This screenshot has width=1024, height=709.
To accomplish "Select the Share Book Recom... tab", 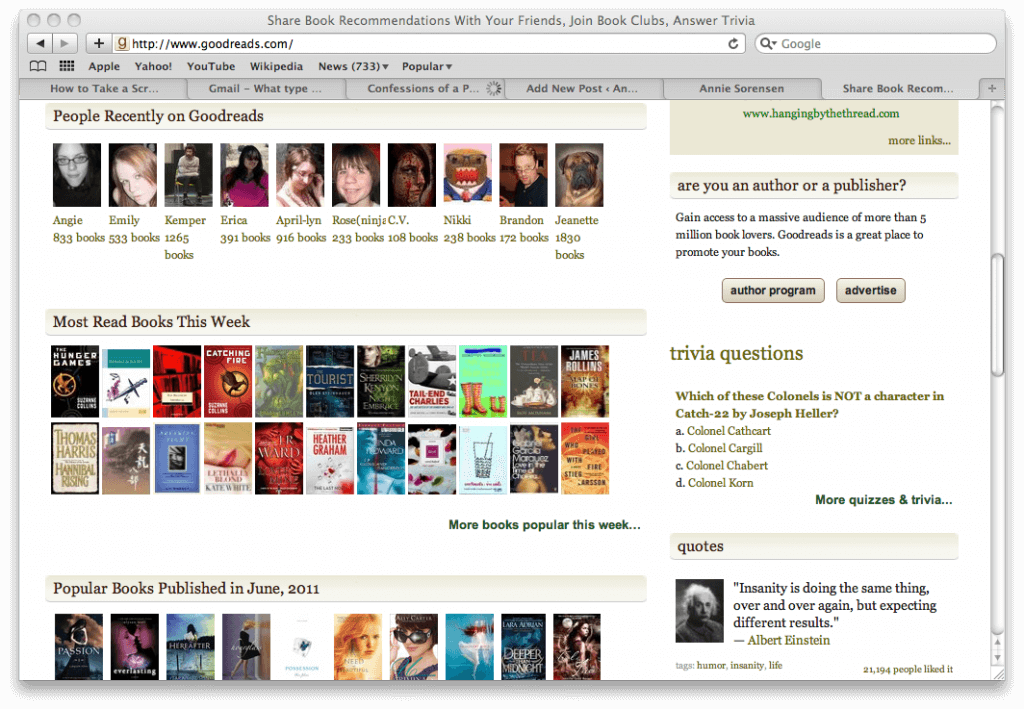I will coord(900,88).
